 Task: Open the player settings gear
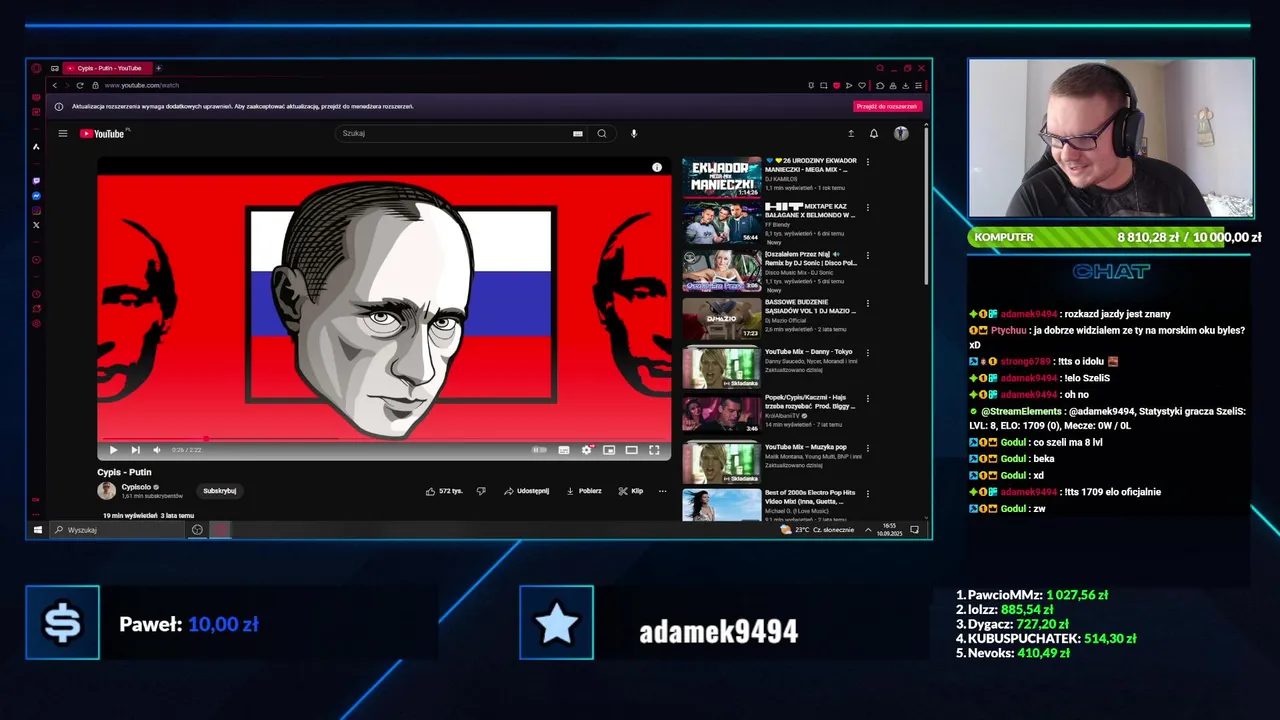586,450
